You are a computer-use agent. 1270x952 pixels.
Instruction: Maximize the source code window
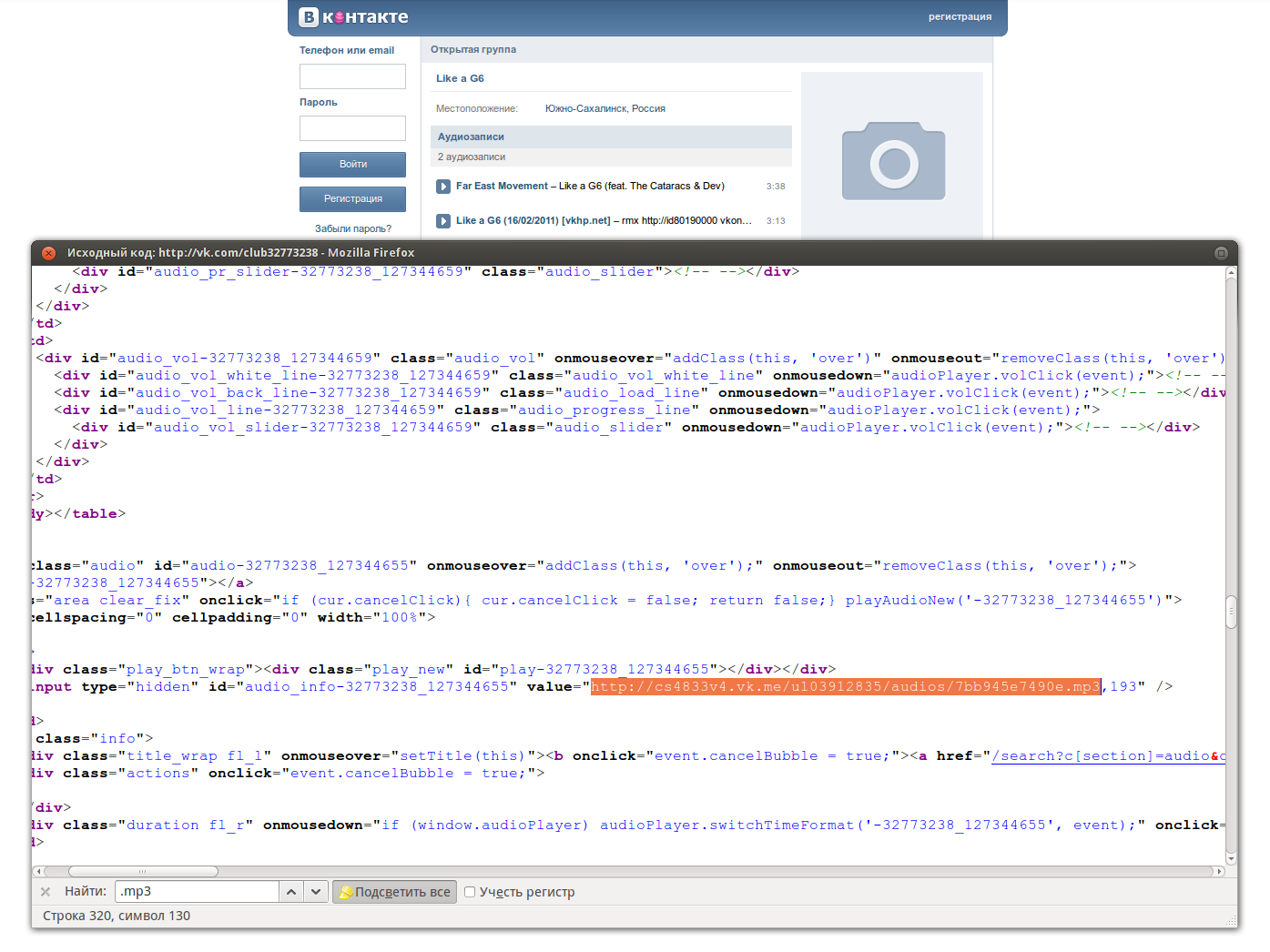click(x=1221, y=253)
